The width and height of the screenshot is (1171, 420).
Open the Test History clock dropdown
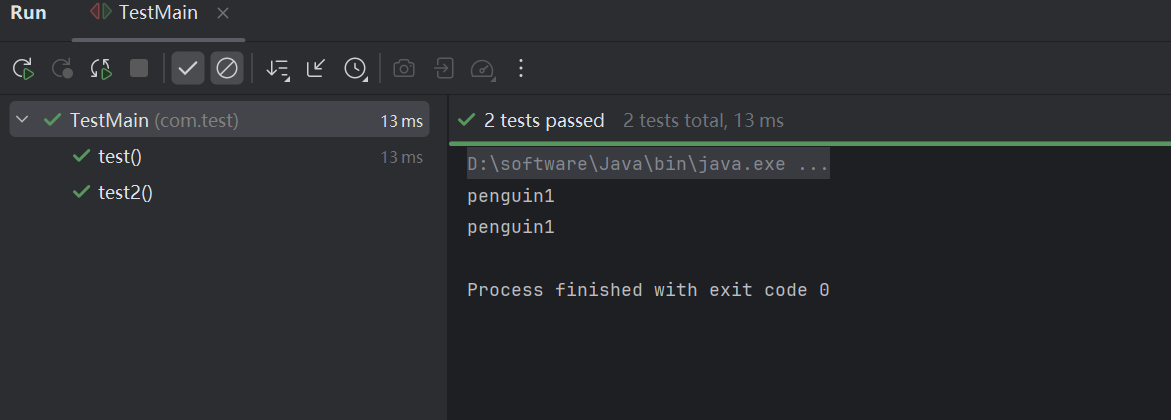coord(355,69)
